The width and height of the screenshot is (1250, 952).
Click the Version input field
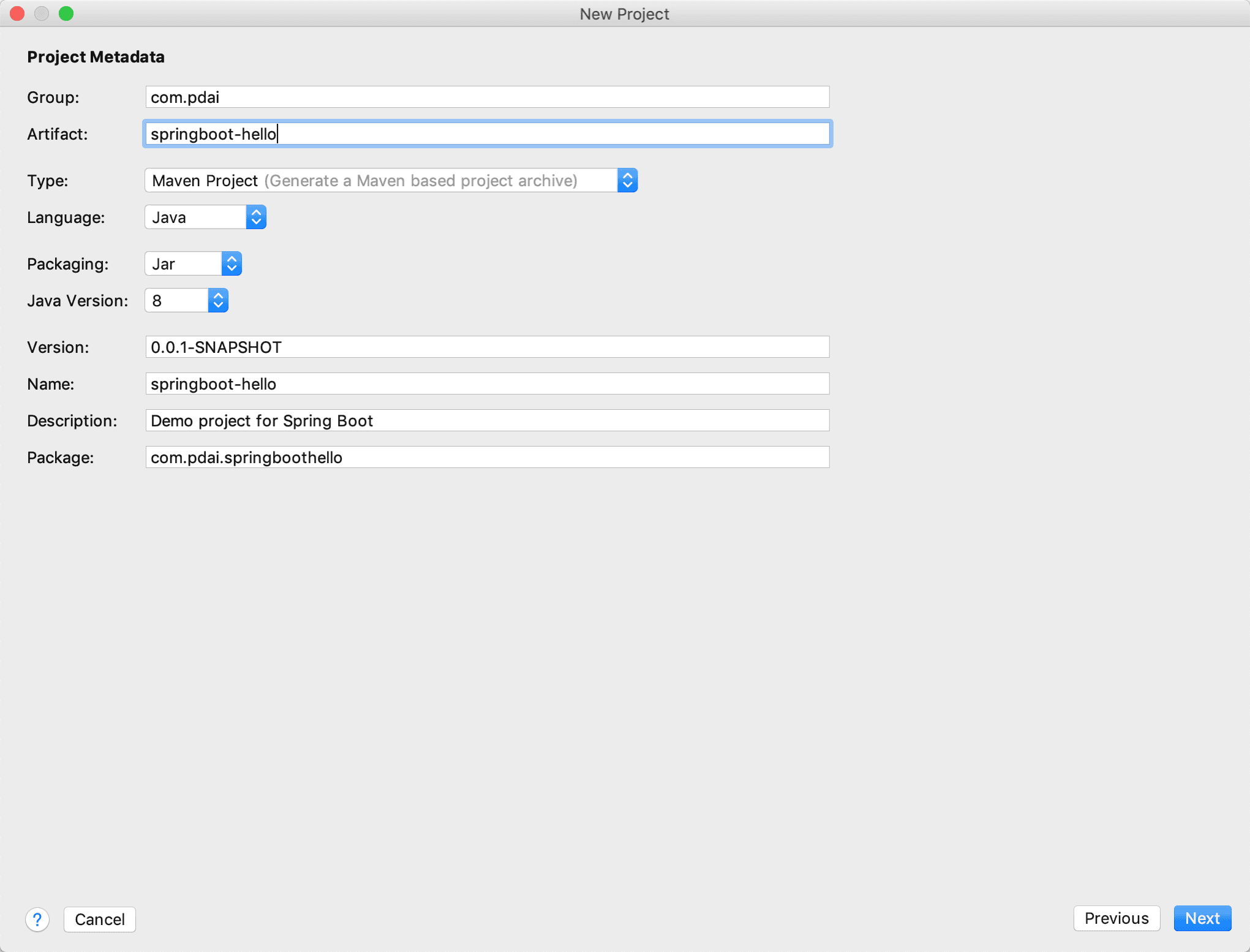tap(487, 347)
